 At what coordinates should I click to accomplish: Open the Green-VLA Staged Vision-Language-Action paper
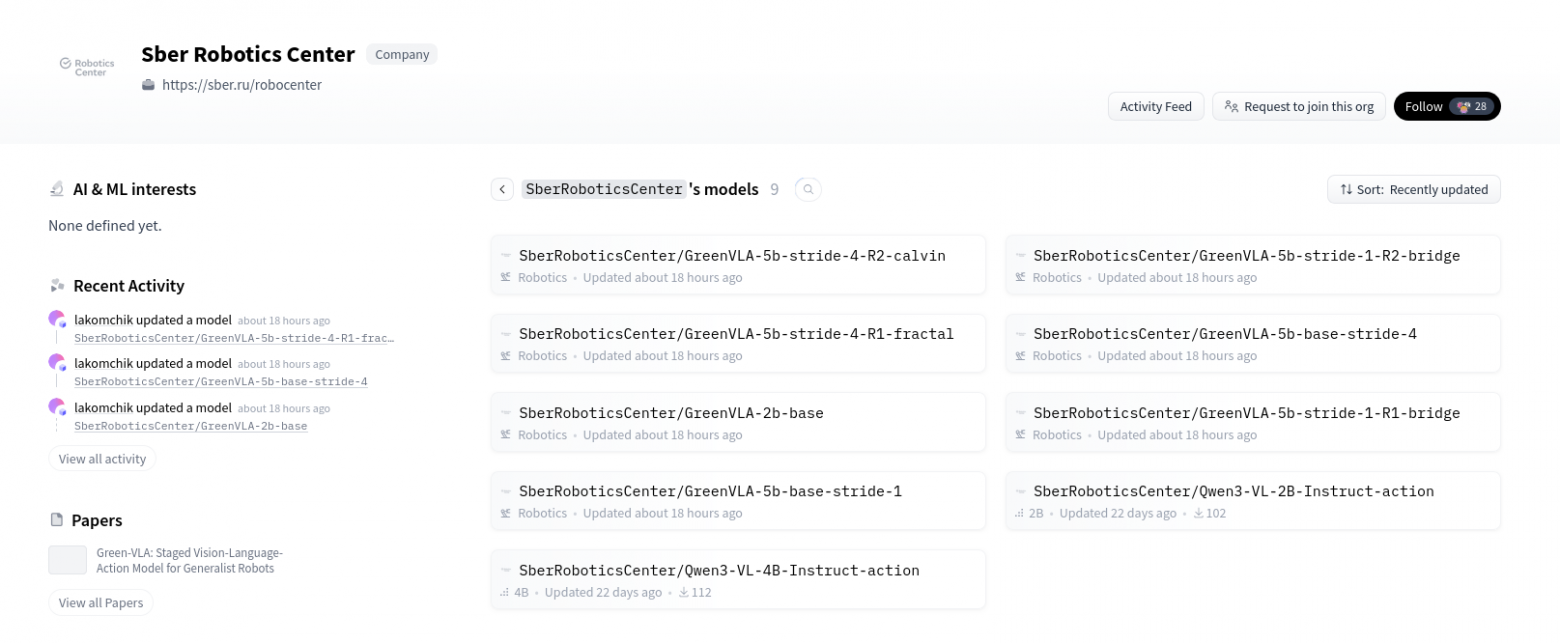click(x=189, y=560)
